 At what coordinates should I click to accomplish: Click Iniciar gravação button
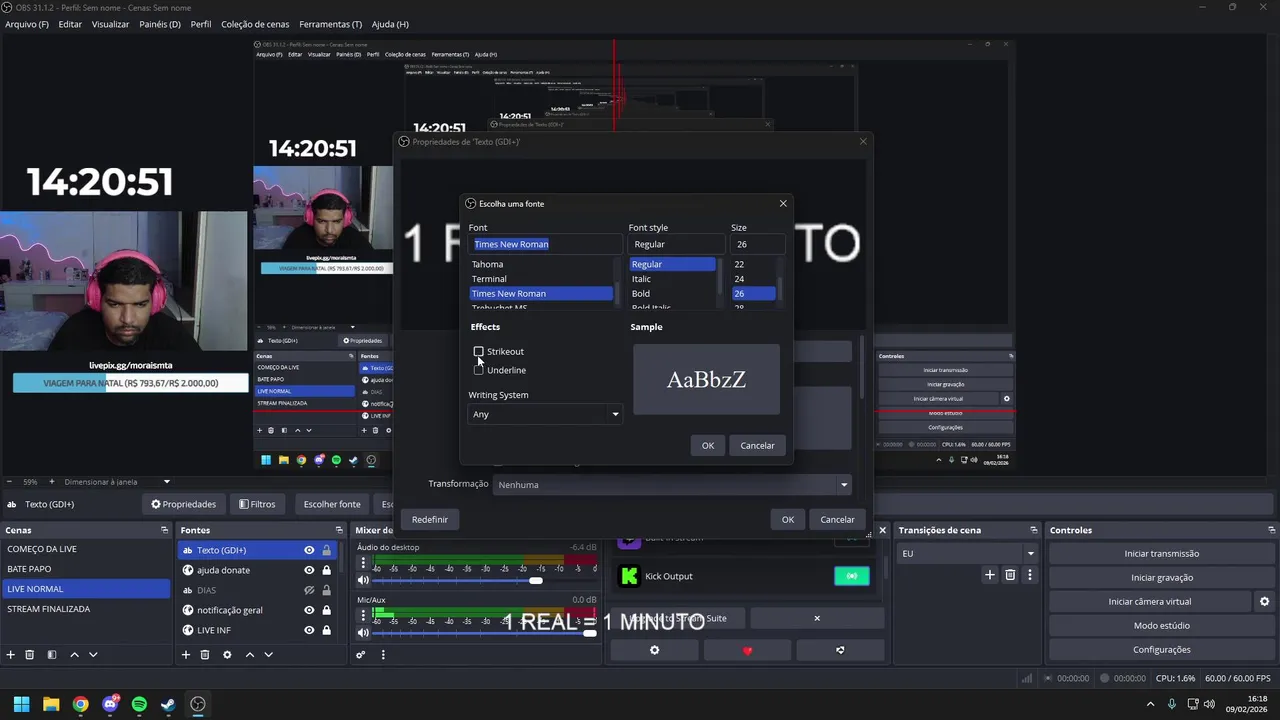(1161, 577)
